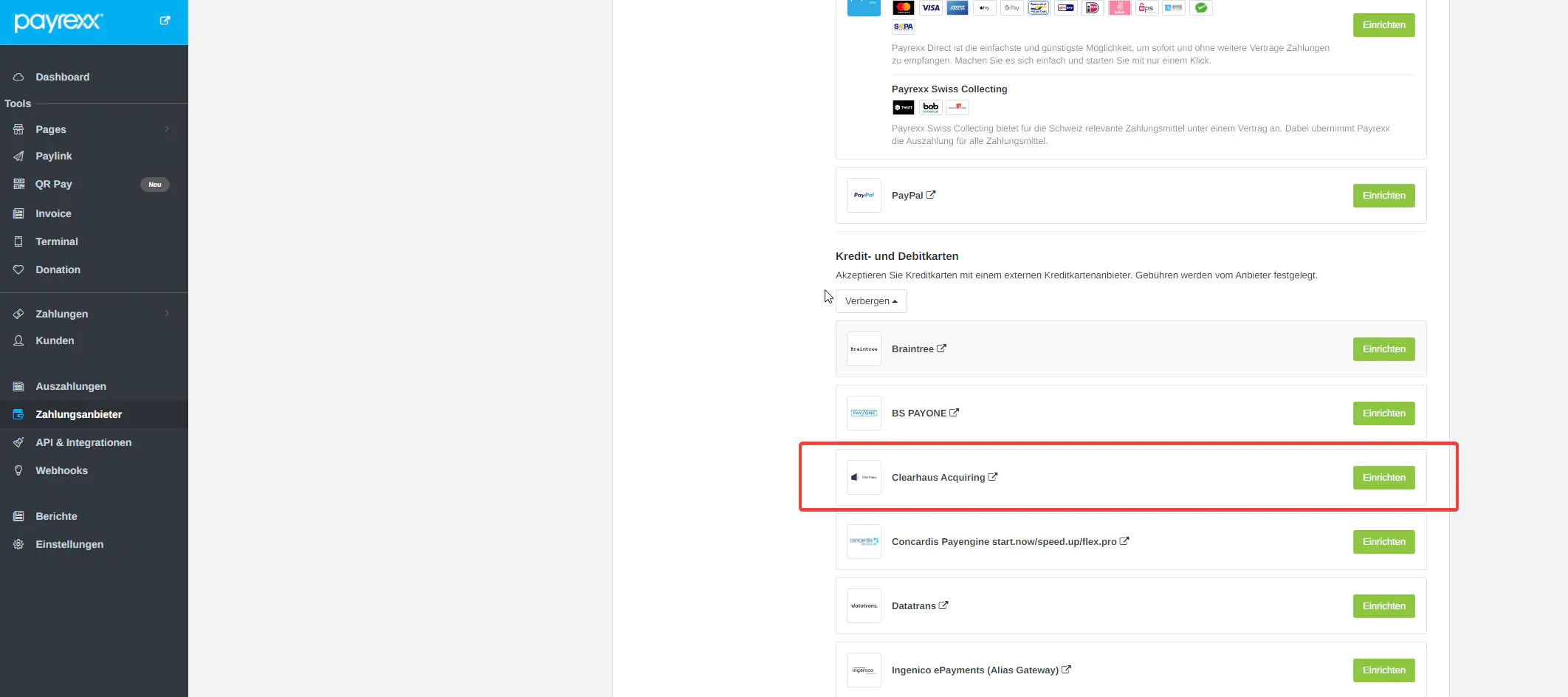Open Datatrans external link icon

click(x=943, y=605)
